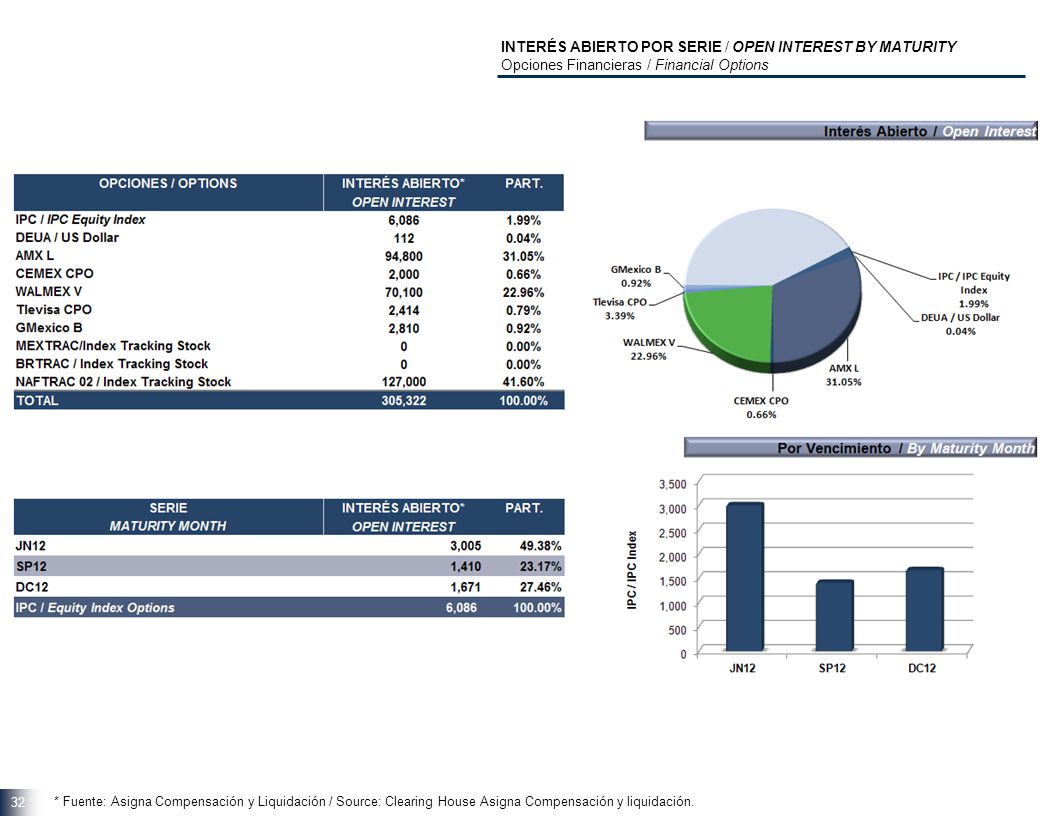Select 'IPC / Equity Index Options' total row

pos(289,607)
